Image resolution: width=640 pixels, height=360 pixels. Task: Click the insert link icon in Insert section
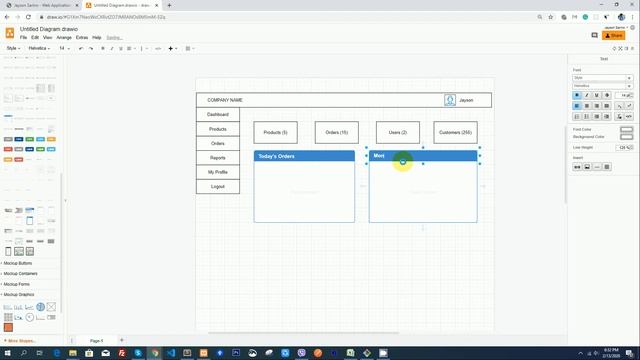(x=577, y=167)
